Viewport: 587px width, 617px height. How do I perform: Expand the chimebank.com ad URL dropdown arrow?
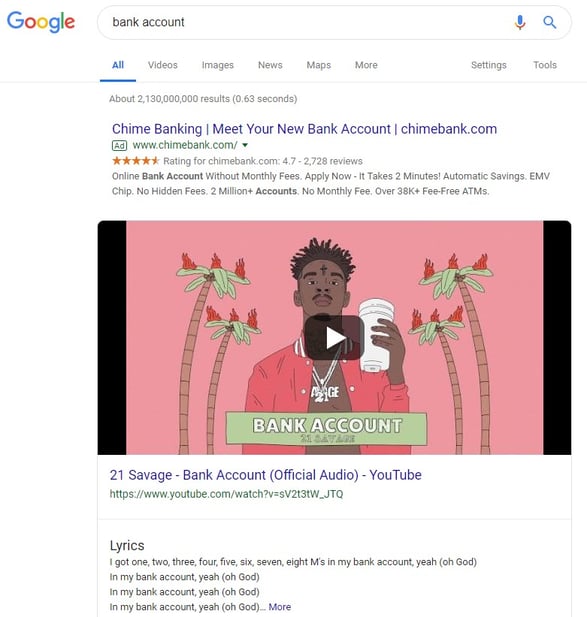pos(245,145)
